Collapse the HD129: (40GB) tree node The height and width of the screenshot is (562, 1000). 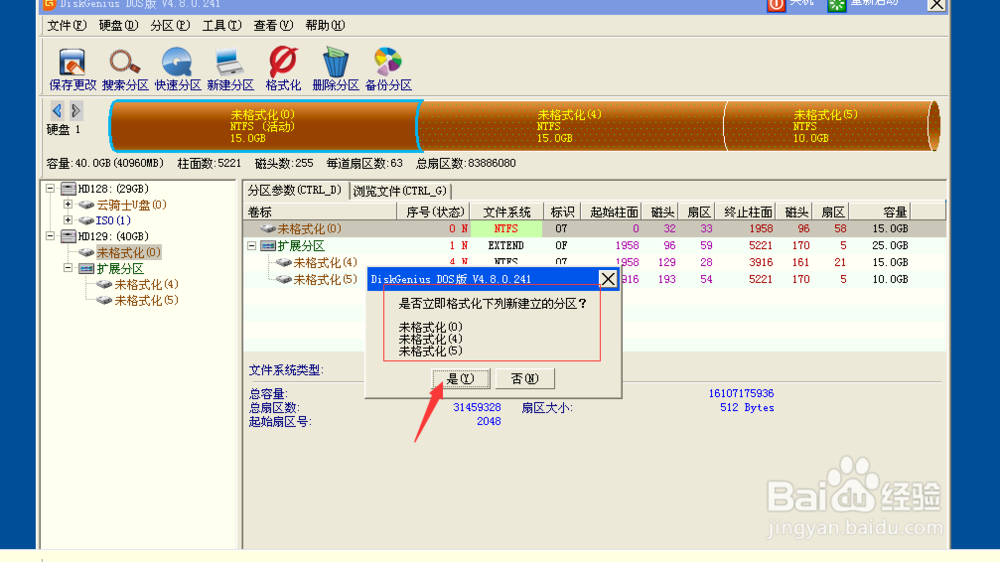[50, 236]
